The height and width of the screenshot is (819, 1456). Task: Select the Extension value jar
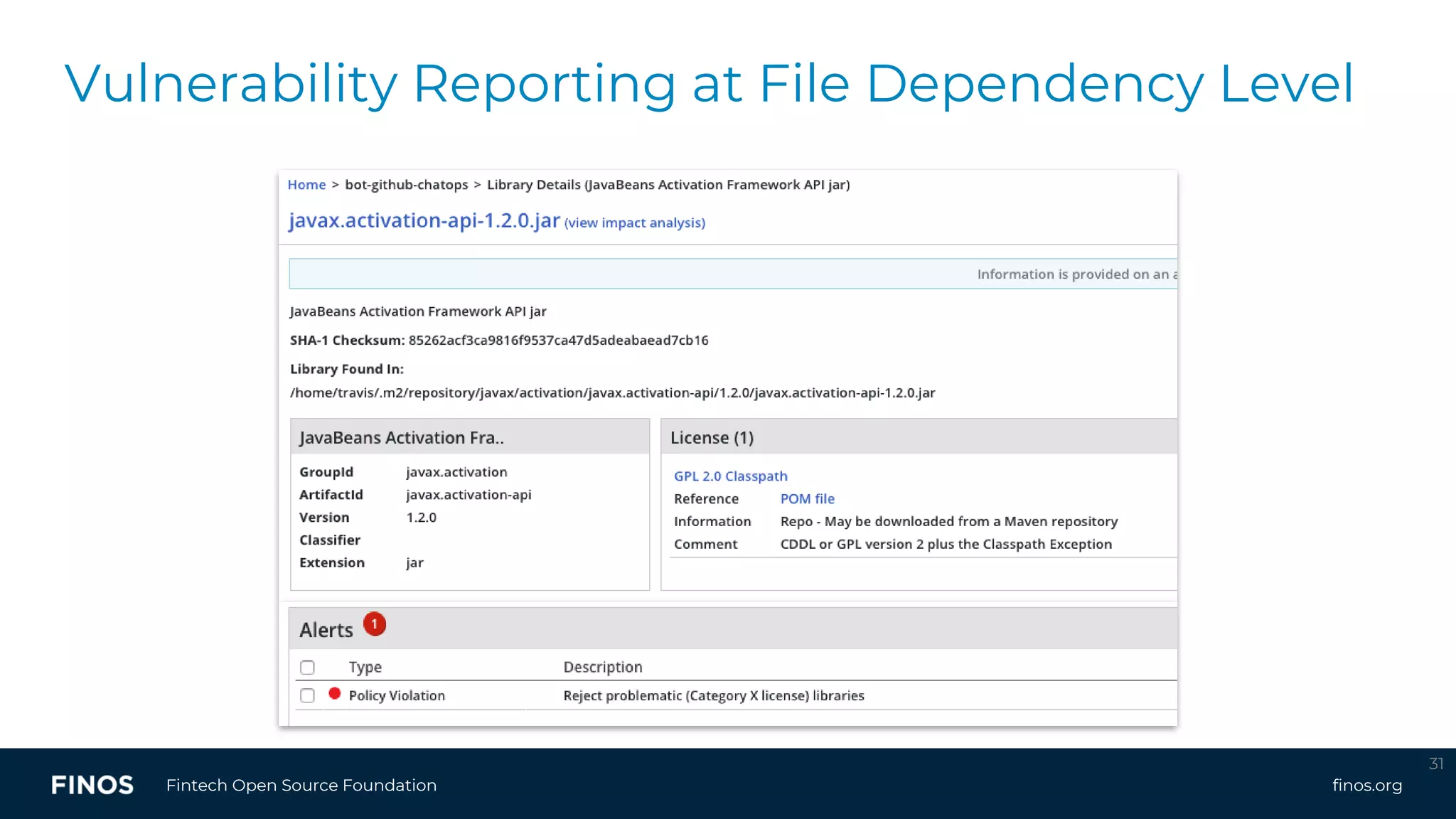[x=414, y=563]
